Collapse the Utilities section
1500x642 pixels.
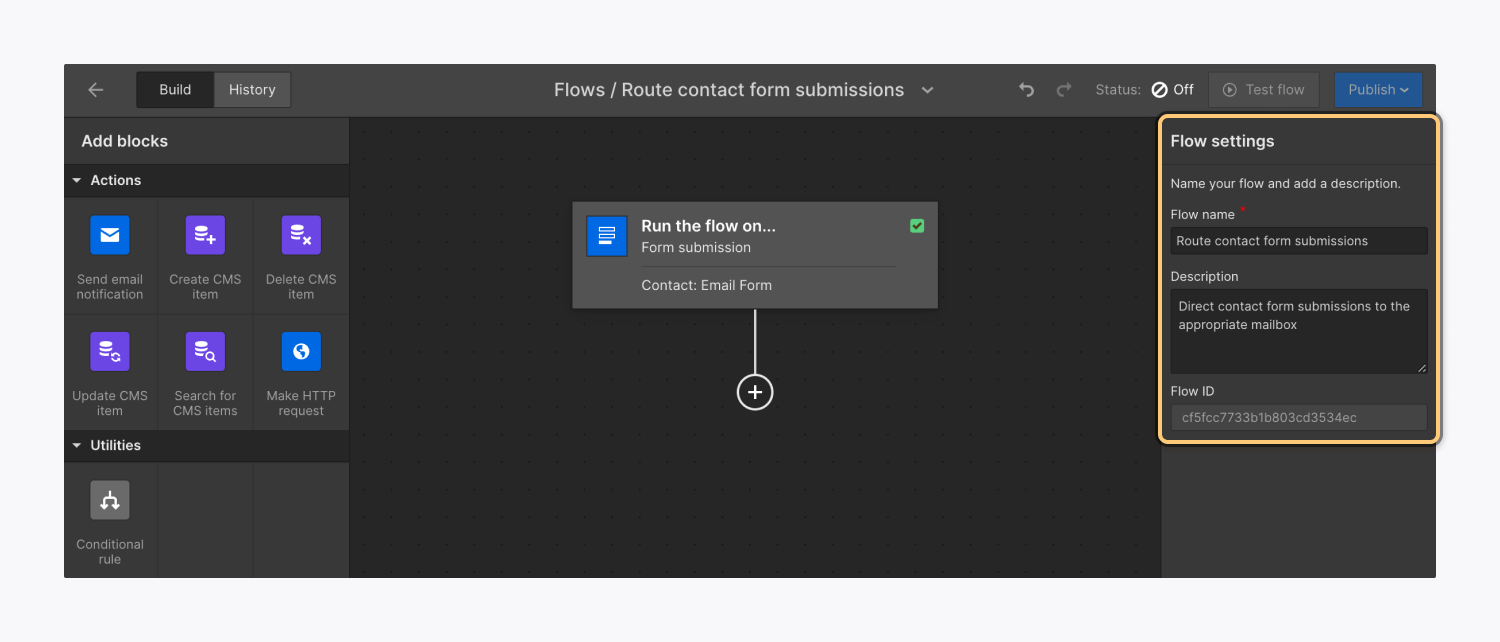pyautogui.click(x=77, y=445)
